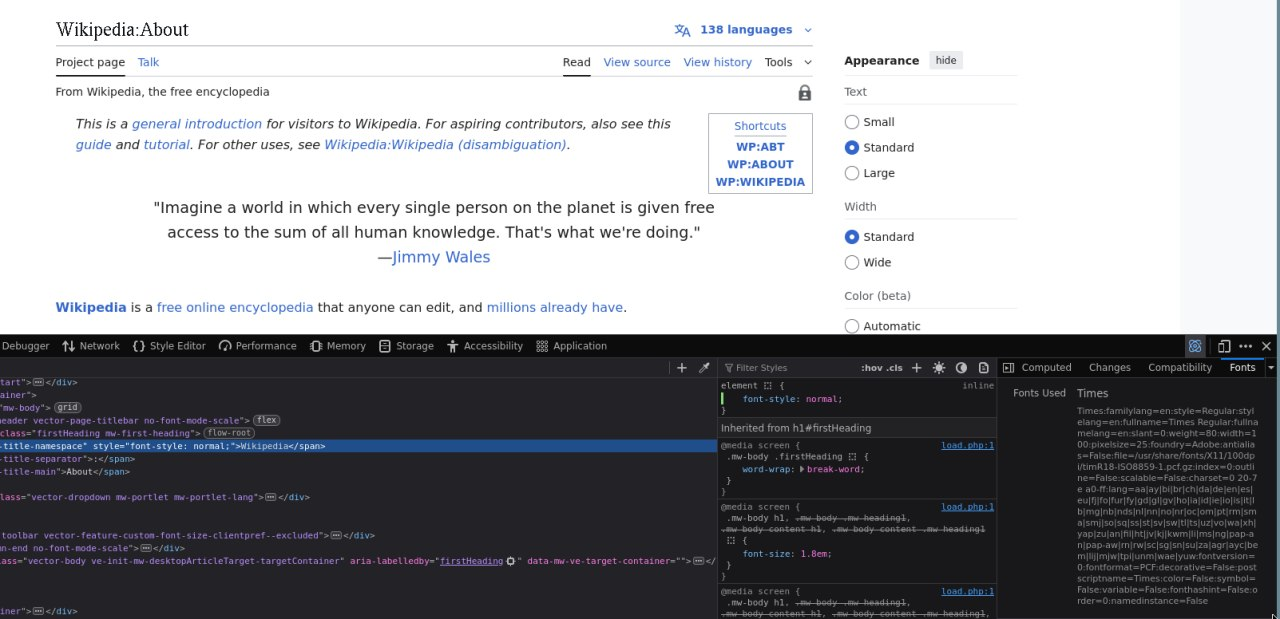This screenshot has width=1280, height=619.
Task: Open the Style Editor panel
Action: point(169,346)
